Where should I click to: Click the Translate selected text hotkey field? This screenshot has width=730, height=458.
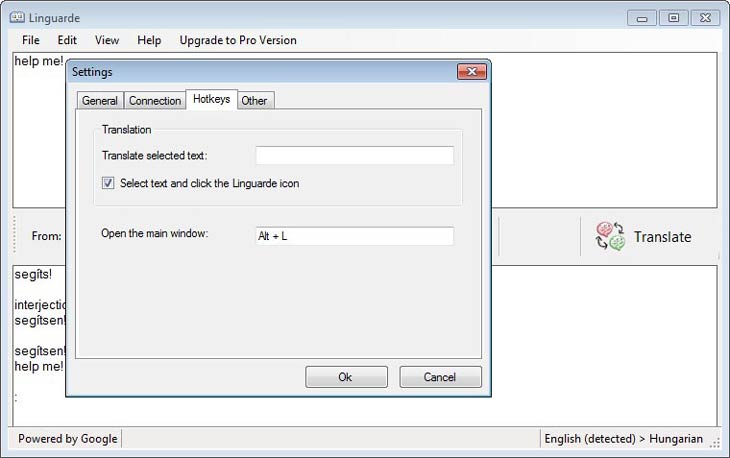[x=355, y=155]
